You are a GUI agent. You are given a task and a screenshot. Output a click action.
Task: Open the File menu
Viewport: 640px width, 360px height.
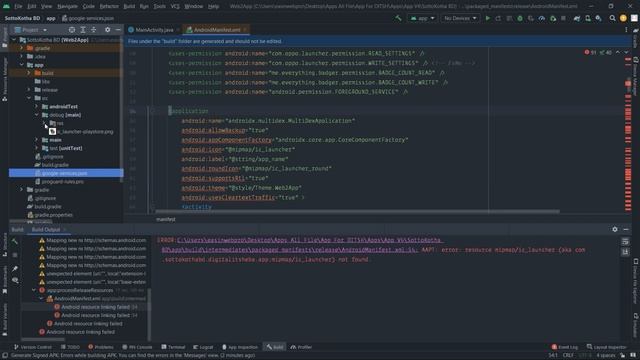(18, 7)
